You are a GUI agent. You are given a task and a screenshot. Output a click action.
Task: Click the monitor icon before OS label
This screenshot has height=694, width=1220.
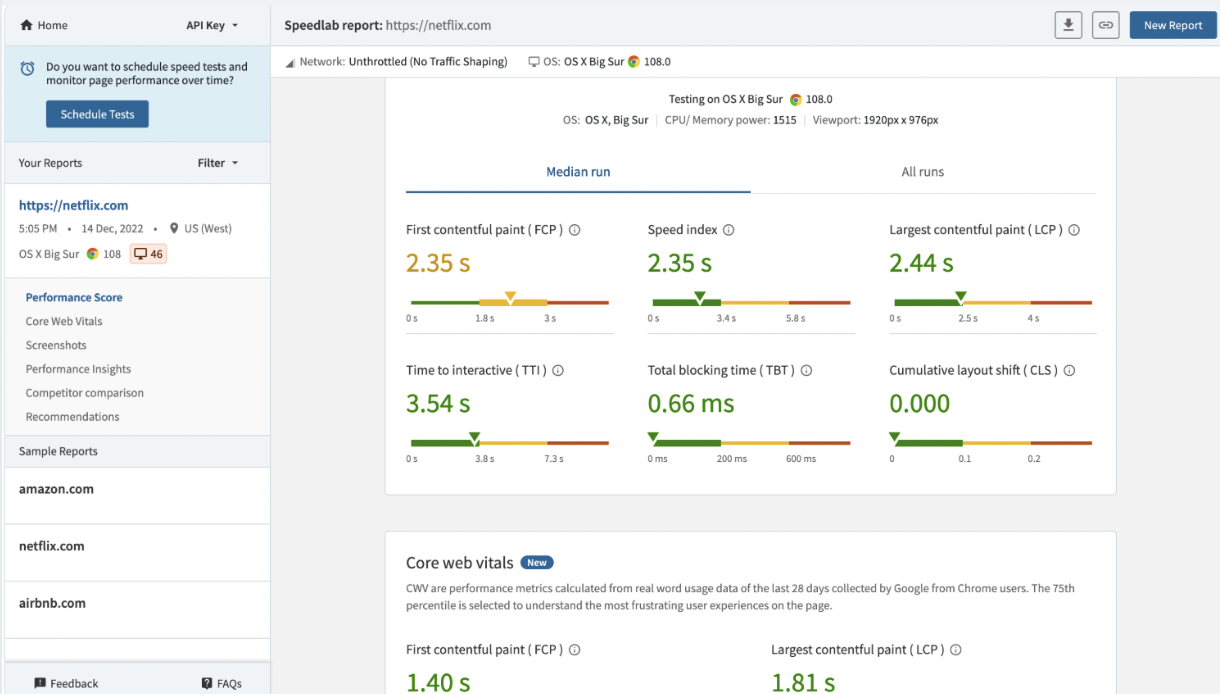coord(534,62)
